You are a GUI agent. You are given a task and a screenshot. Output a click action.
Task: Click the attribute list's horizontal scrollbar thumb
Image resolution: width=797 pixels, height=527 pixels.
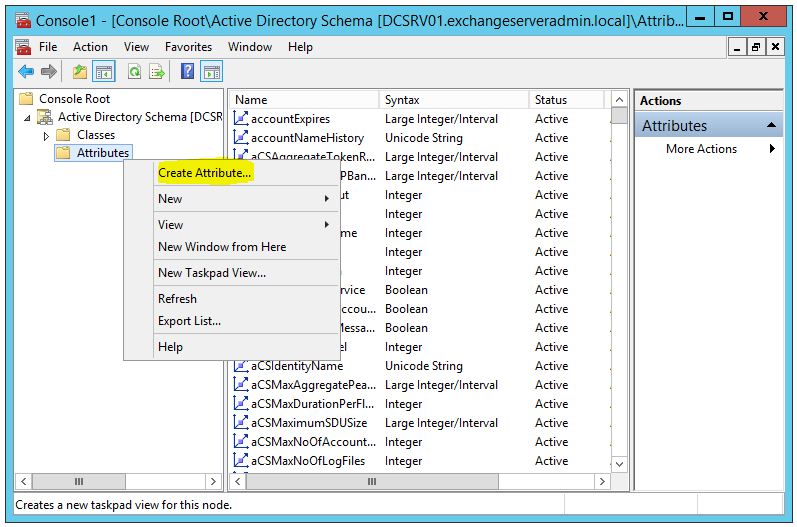(373, 481)
